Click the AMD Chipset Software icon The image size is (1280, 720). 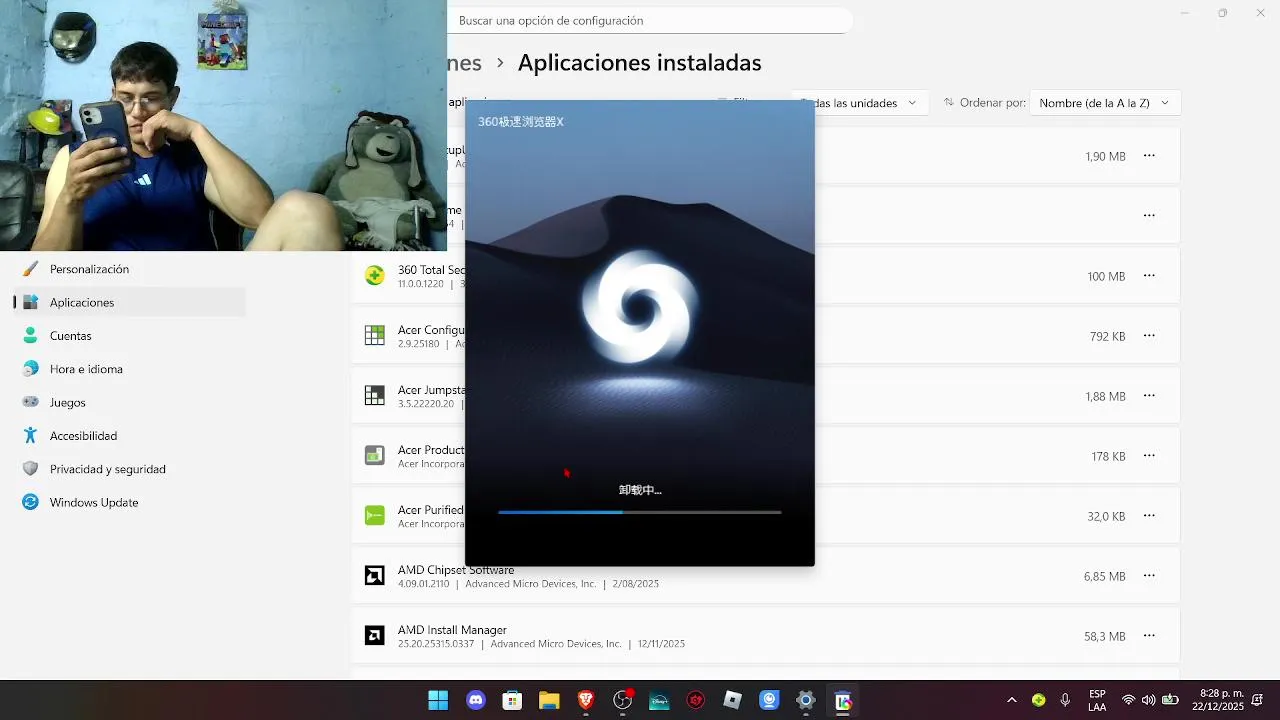click(x=375, y=576)
